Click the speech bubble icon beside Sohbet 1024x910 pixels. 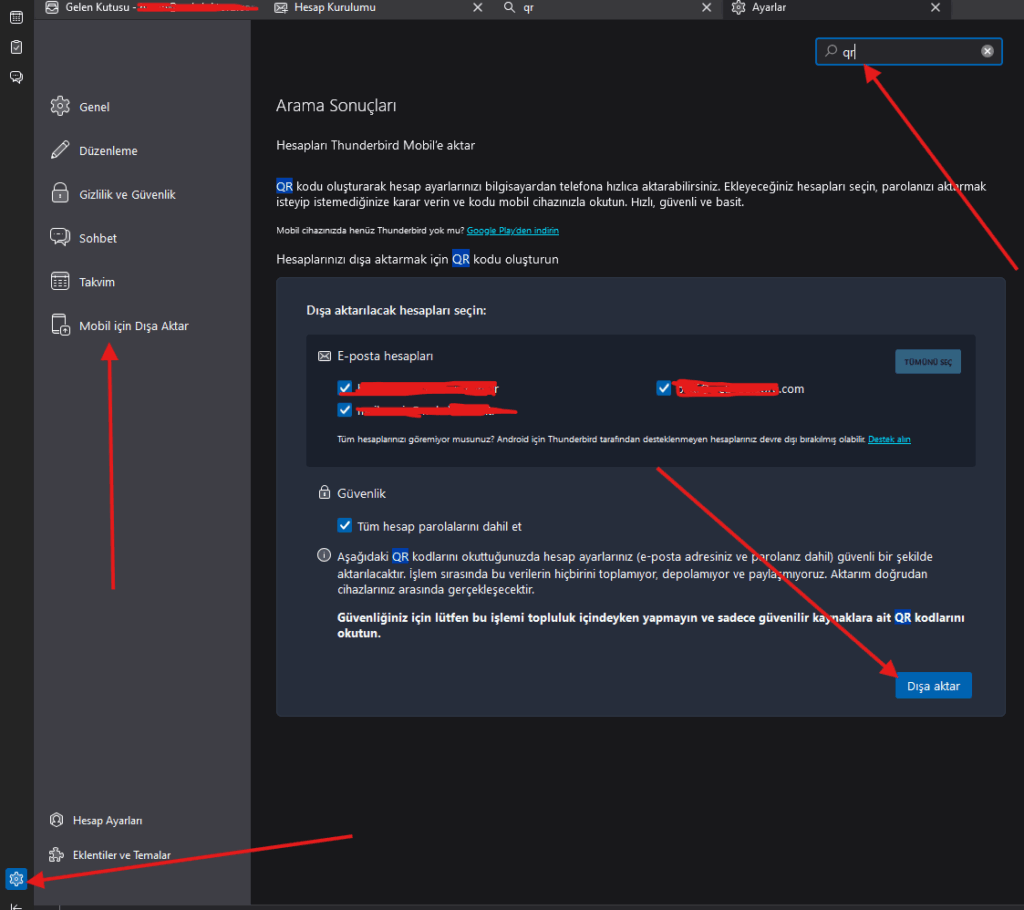(60, 237)
